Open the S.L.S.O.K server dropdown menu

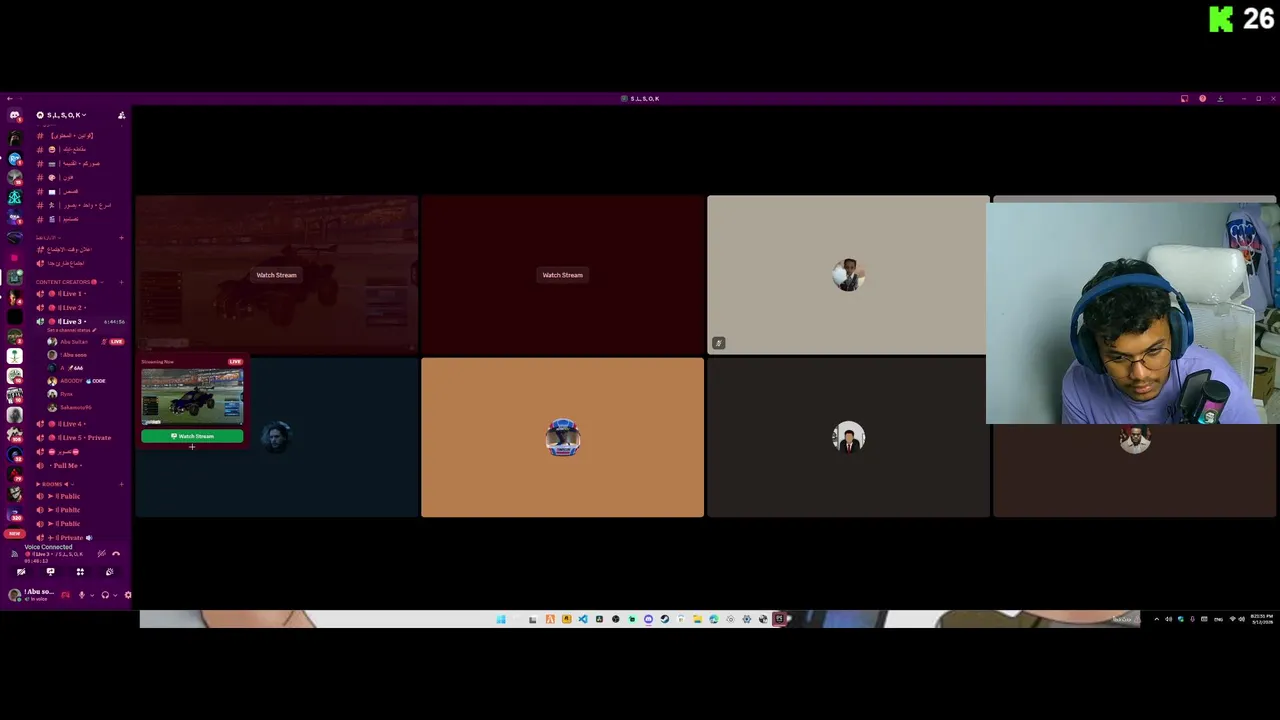coord(62,115)
